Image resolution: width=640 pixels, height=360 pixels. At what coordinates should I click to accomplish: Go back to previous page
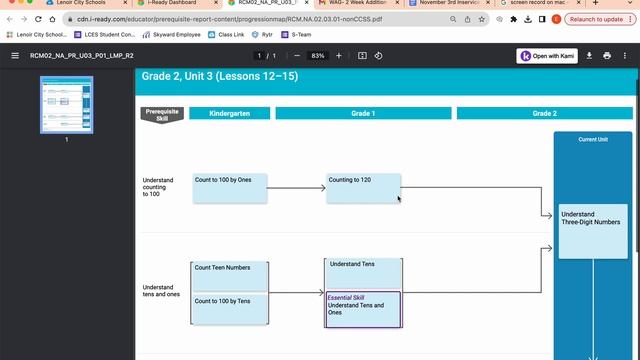10,19
